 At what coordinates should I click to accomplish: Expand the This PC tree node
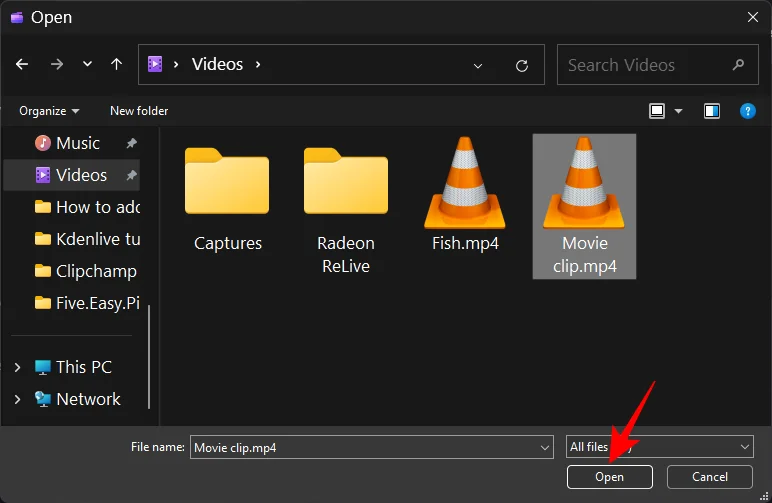pos(17,367)
